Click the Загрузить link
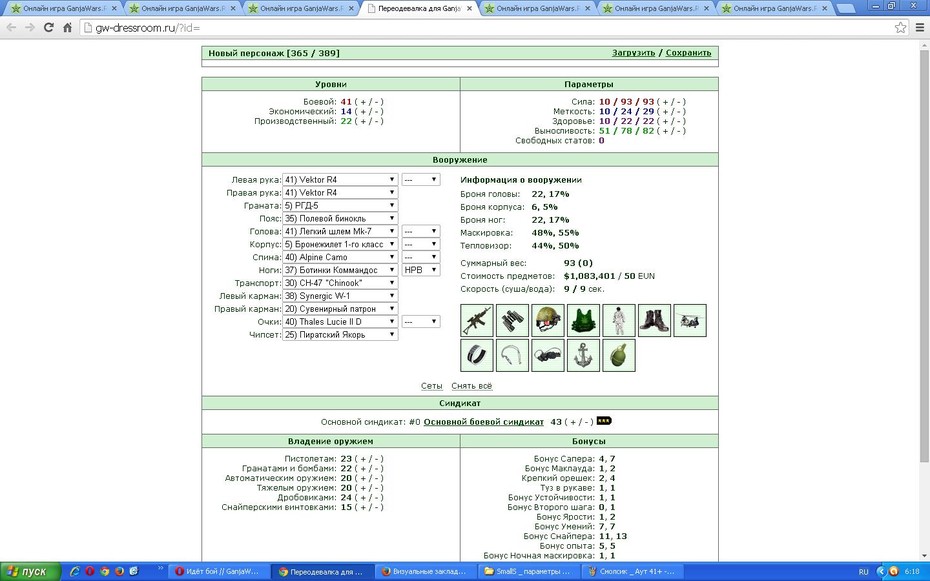The image size is (930, 581). click(633, 53)
